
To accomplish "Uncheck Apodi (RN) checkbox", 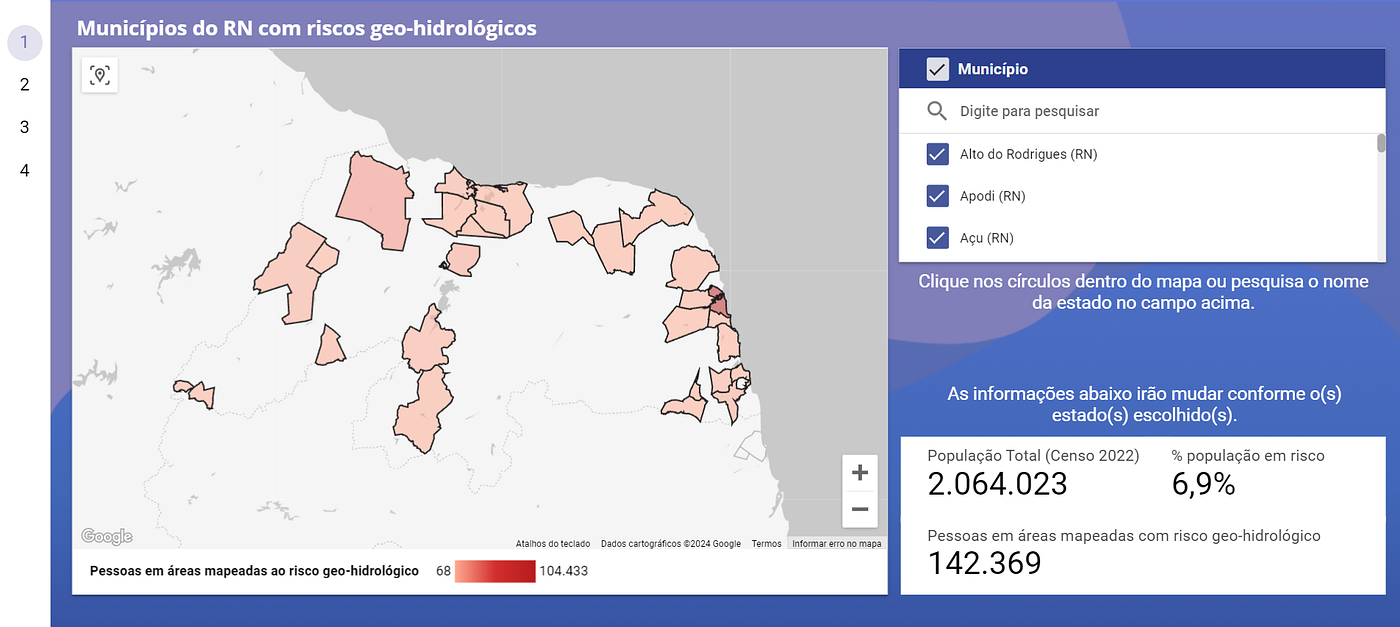I will (x=937, y=196).
